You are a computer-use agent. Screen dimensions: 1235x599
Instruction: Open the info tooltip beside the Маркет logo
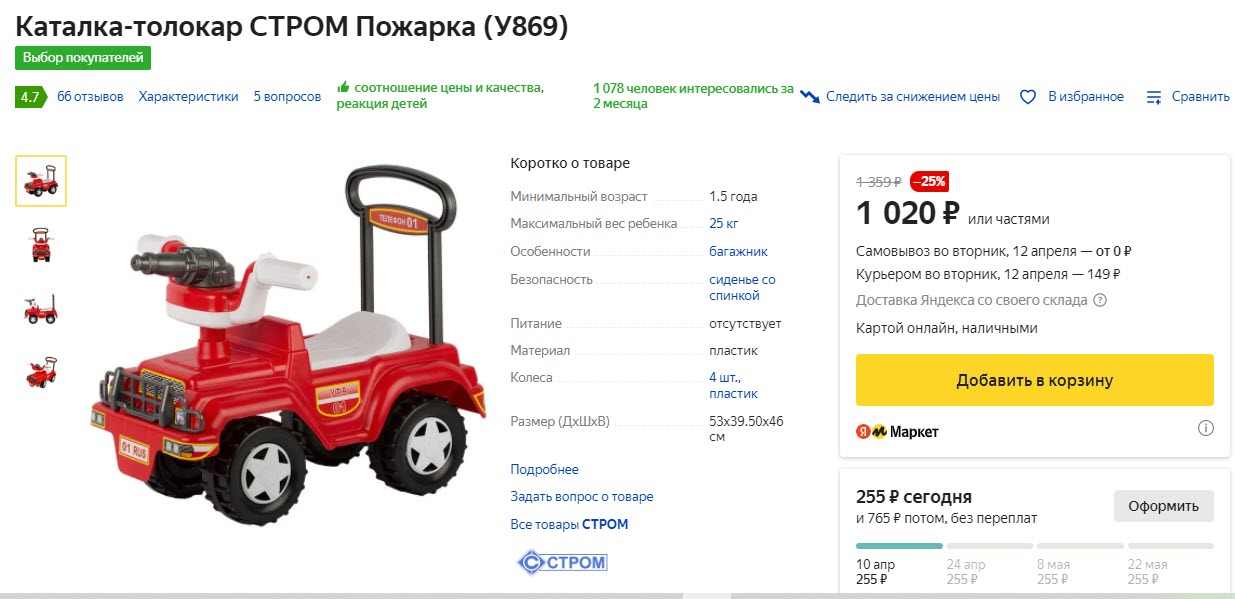[x=1205, y=427]
